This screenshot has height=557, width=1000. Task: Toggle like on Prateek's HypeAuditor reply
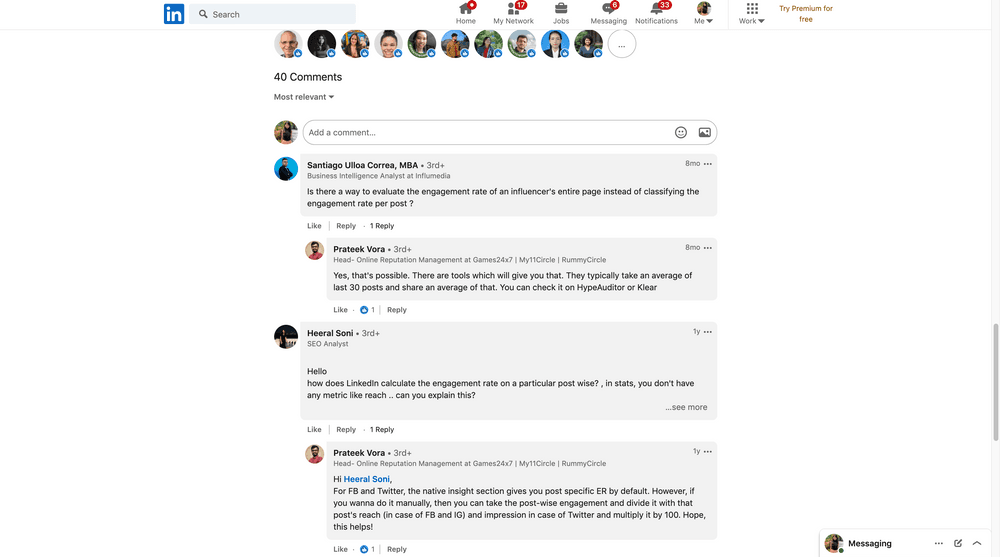(x=340, y=310)
